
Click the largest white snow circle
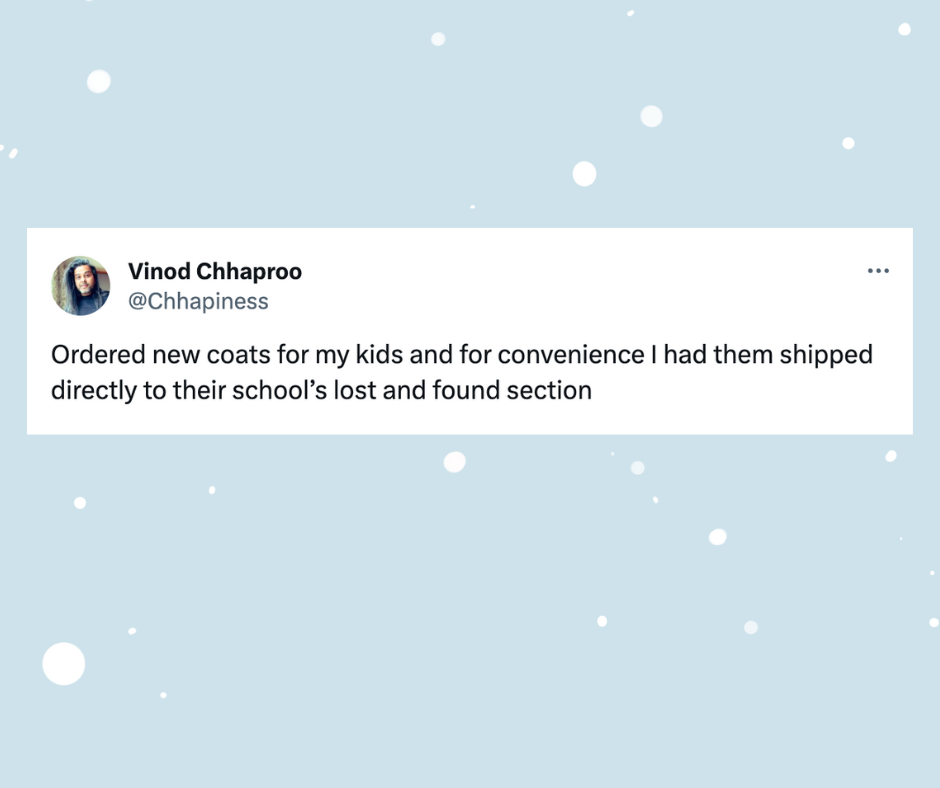point(64,664)
